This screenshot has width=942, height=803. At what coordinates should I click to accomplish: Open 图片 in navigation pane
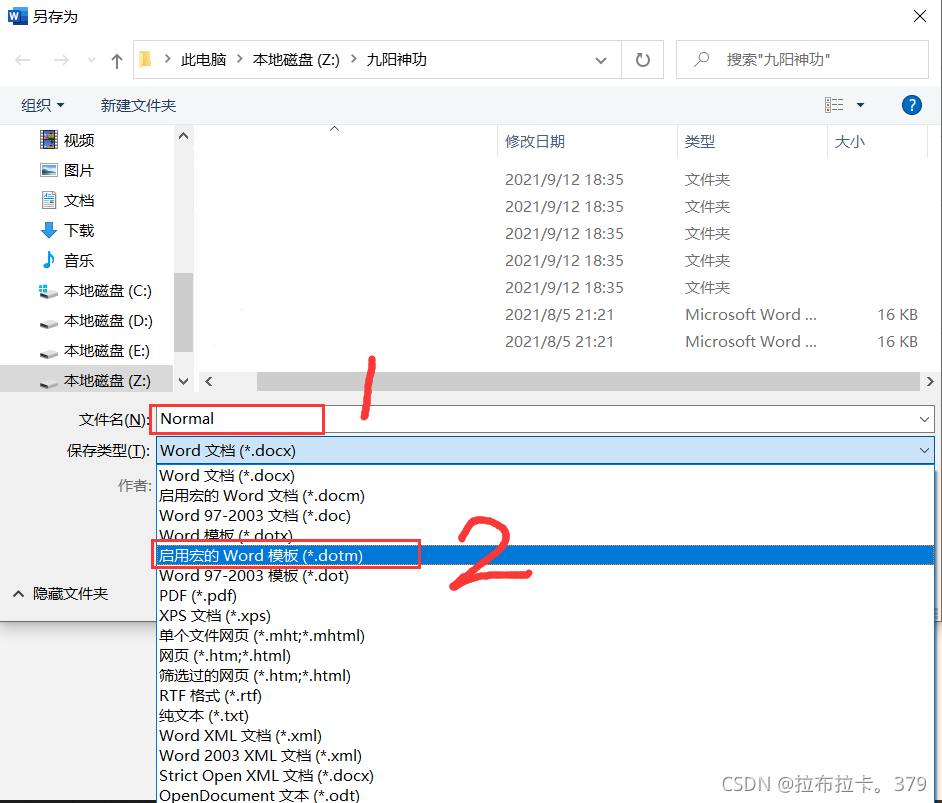pos(67,170)
